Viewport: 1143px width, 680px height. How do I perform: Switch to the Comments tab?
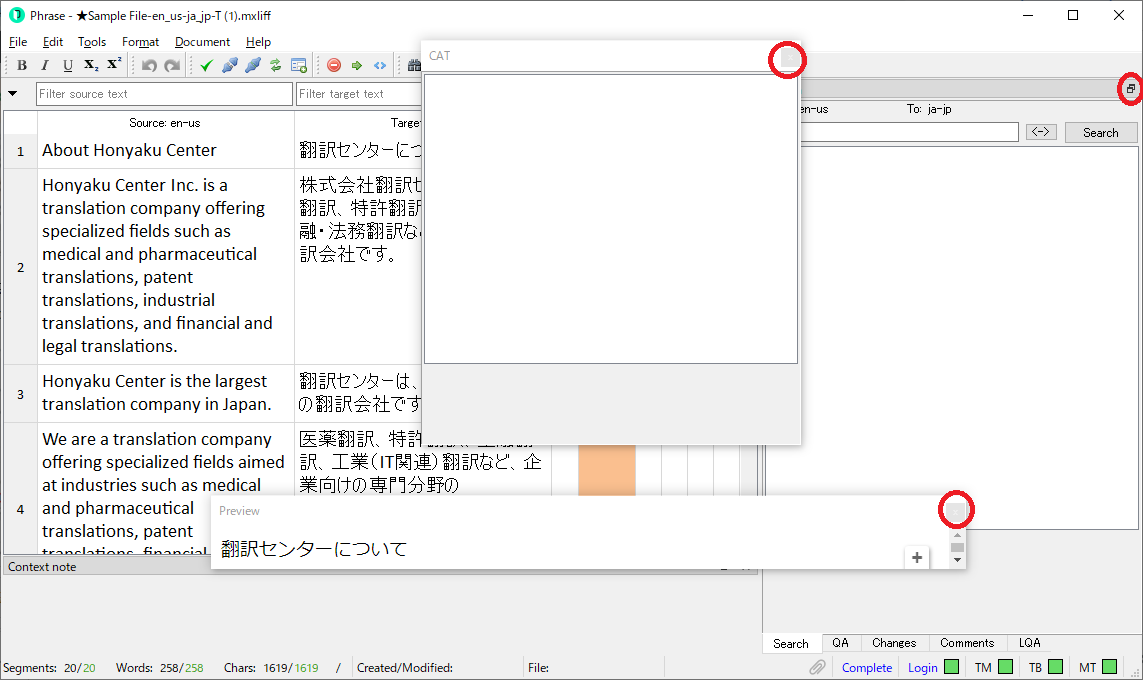click(x=966, y=643)
